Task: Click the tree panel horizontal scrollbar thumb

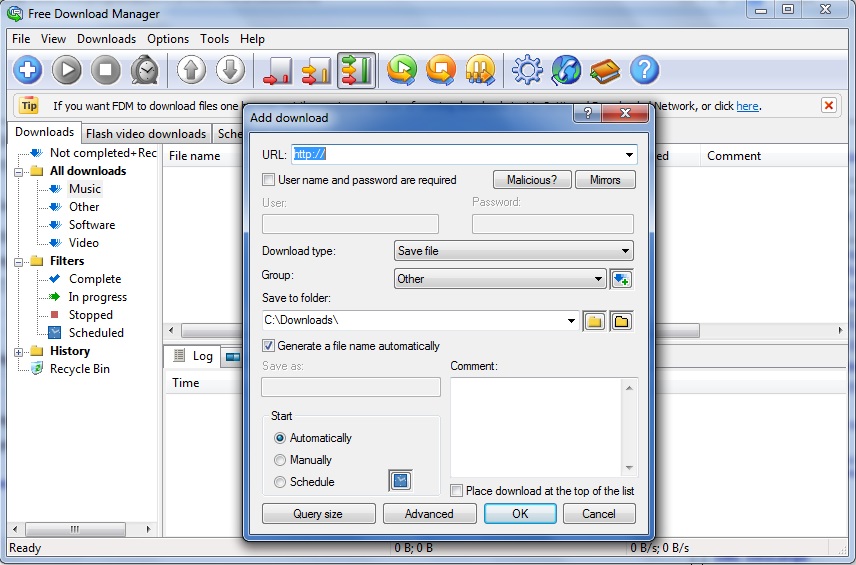Action: (75, 529)
